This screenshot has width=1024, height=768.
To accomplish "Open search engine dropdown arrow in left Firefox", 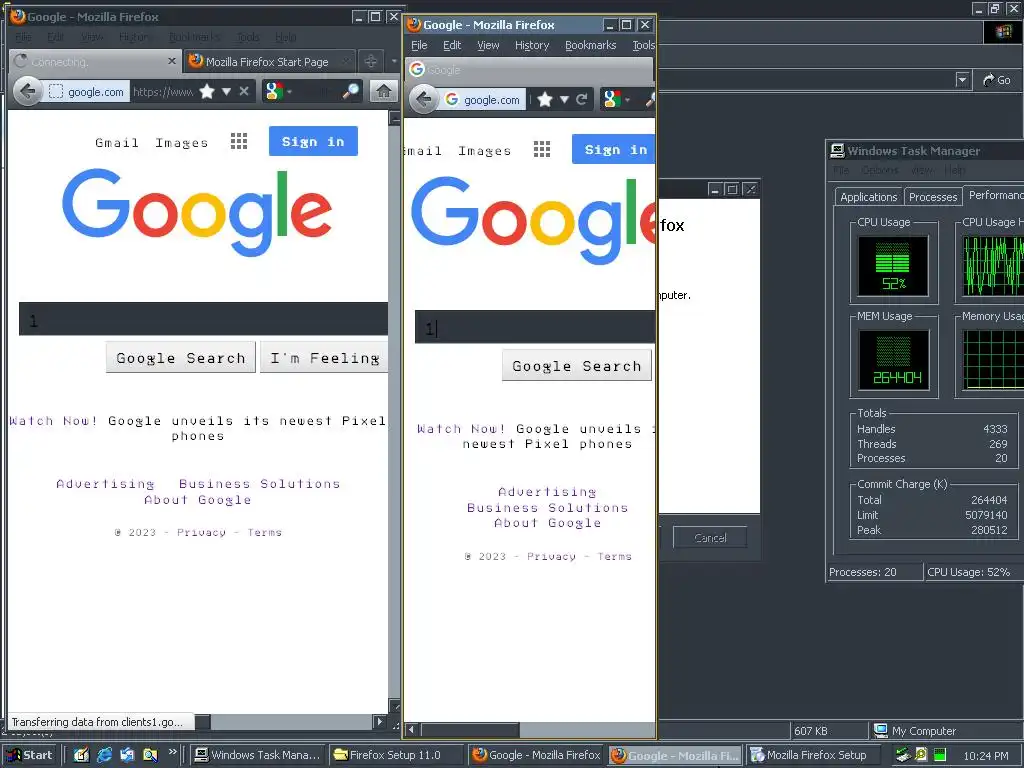I will click(289, 91).
